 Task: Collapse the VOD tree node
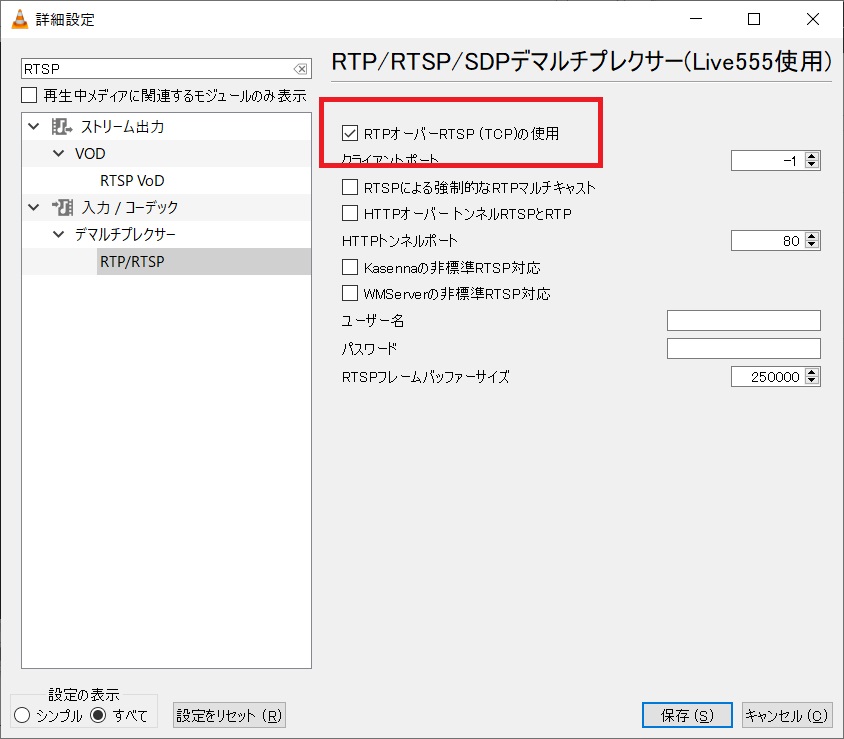tap(57, 153)
